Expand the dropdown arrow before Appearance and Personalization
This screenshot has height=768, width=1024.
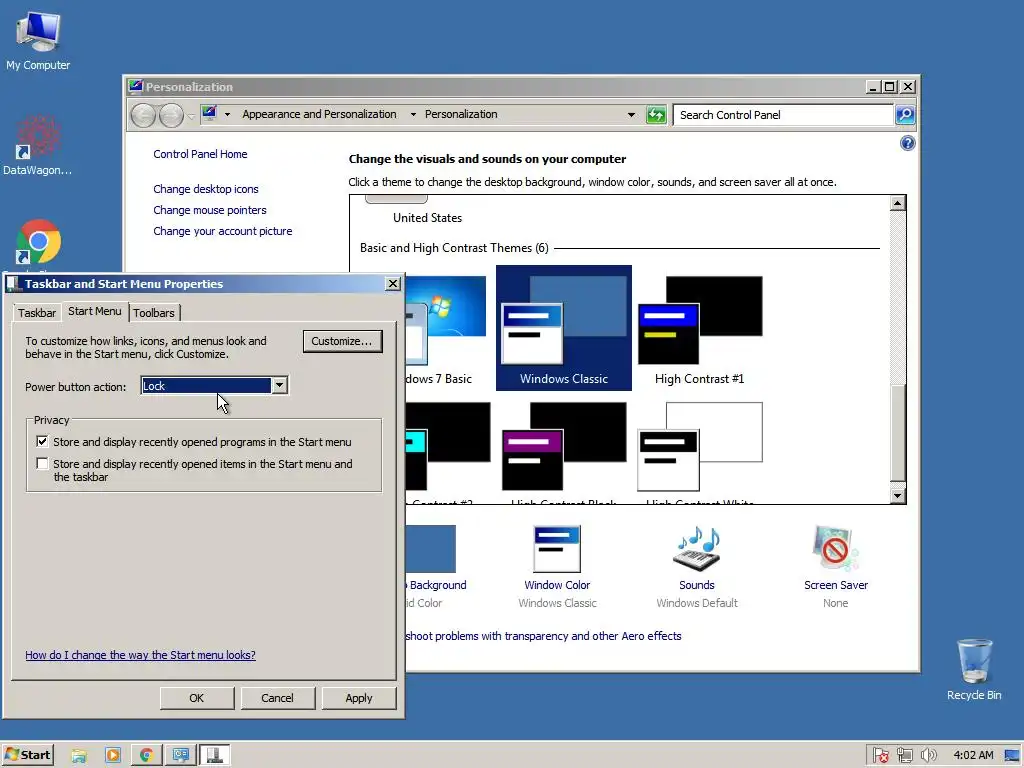[x=227, y=114]
